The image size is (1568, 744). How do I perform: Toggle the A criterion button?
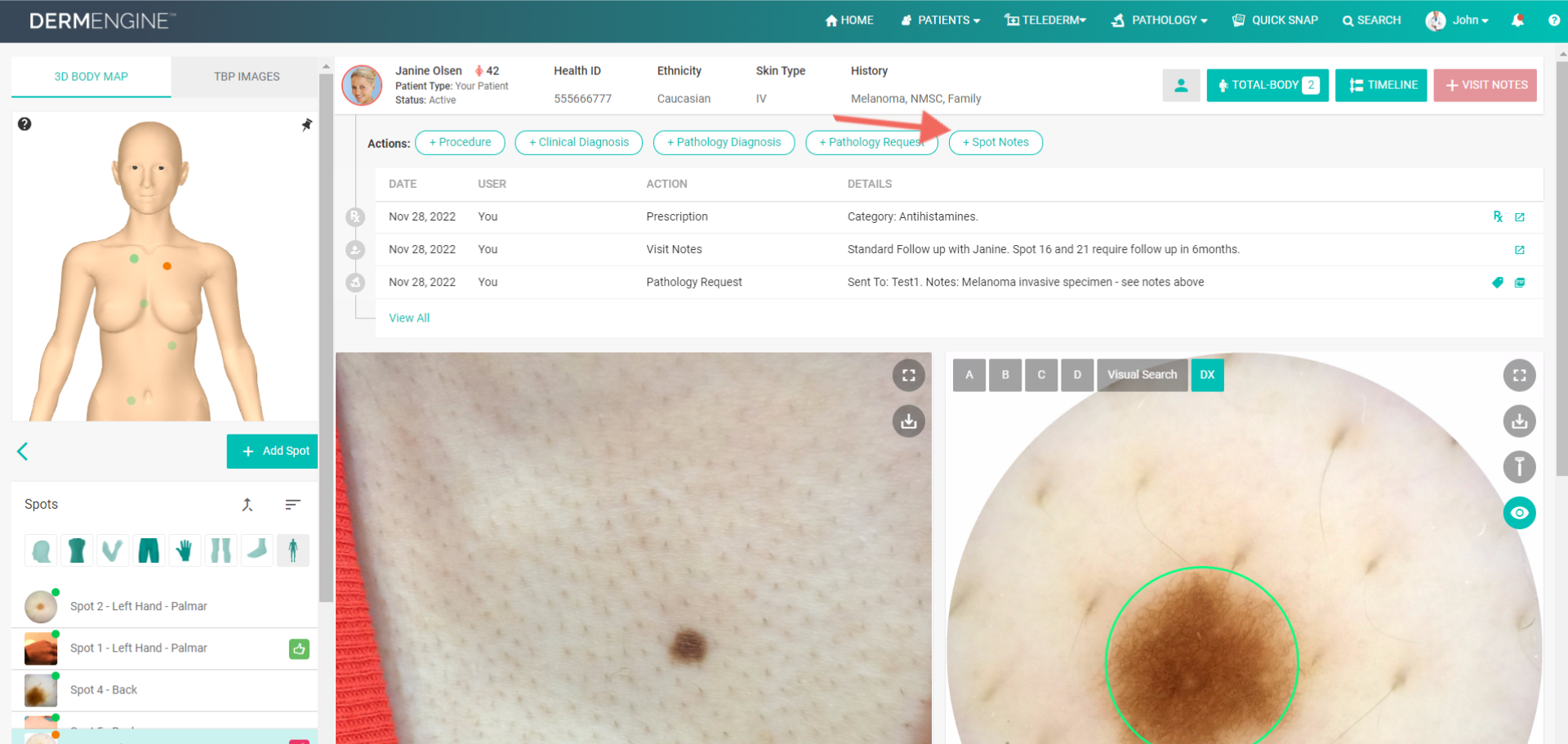click(x=969, y=375)
